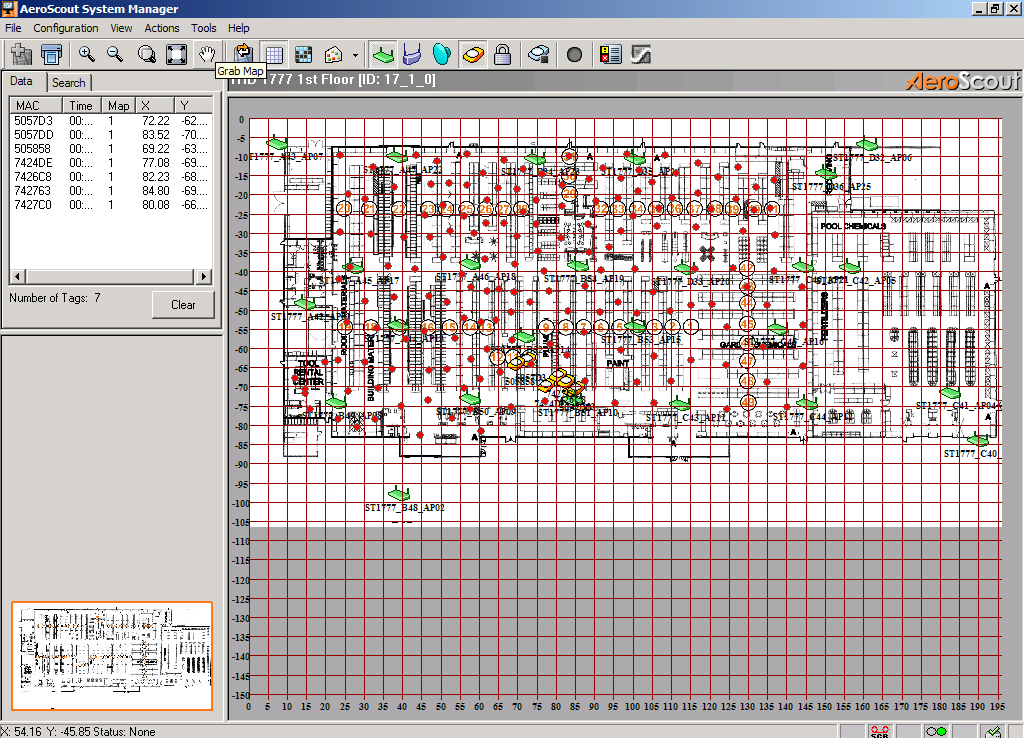Click the dark cell mask grid icon
Image resolution: width=1024 pixels, height=738 pixels.
pyautogui.click(x=304, y=54)
